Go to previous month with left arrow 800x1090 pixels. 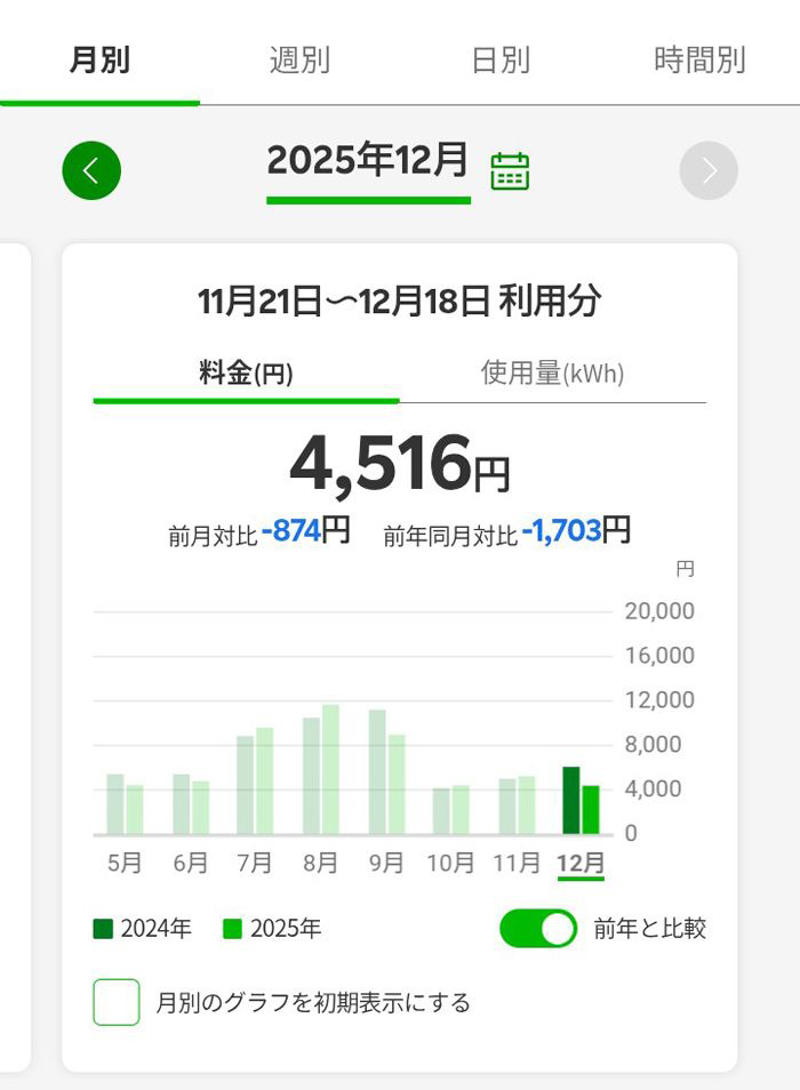point(92,170)
